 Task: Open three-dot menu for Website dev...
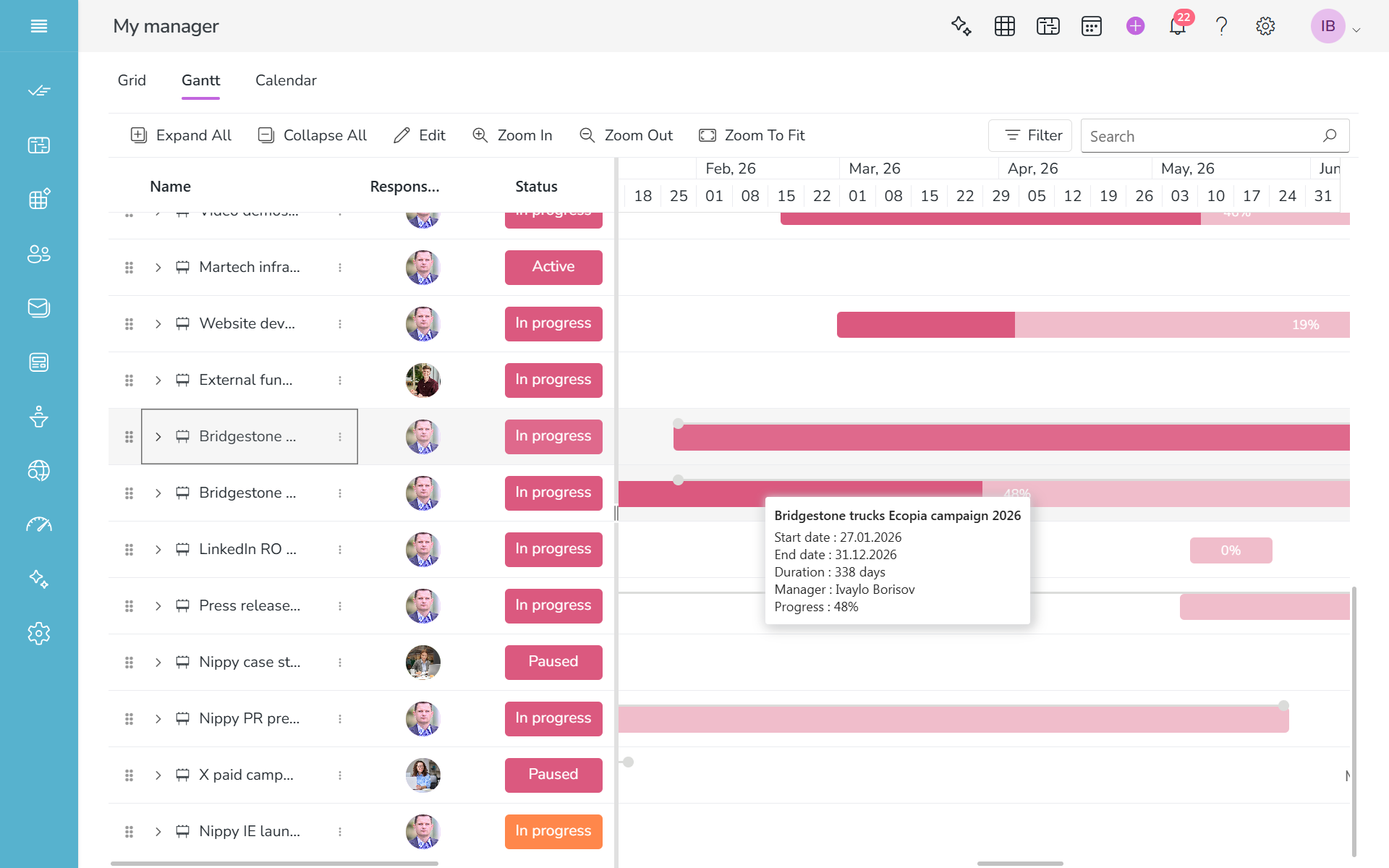(340, 324)
